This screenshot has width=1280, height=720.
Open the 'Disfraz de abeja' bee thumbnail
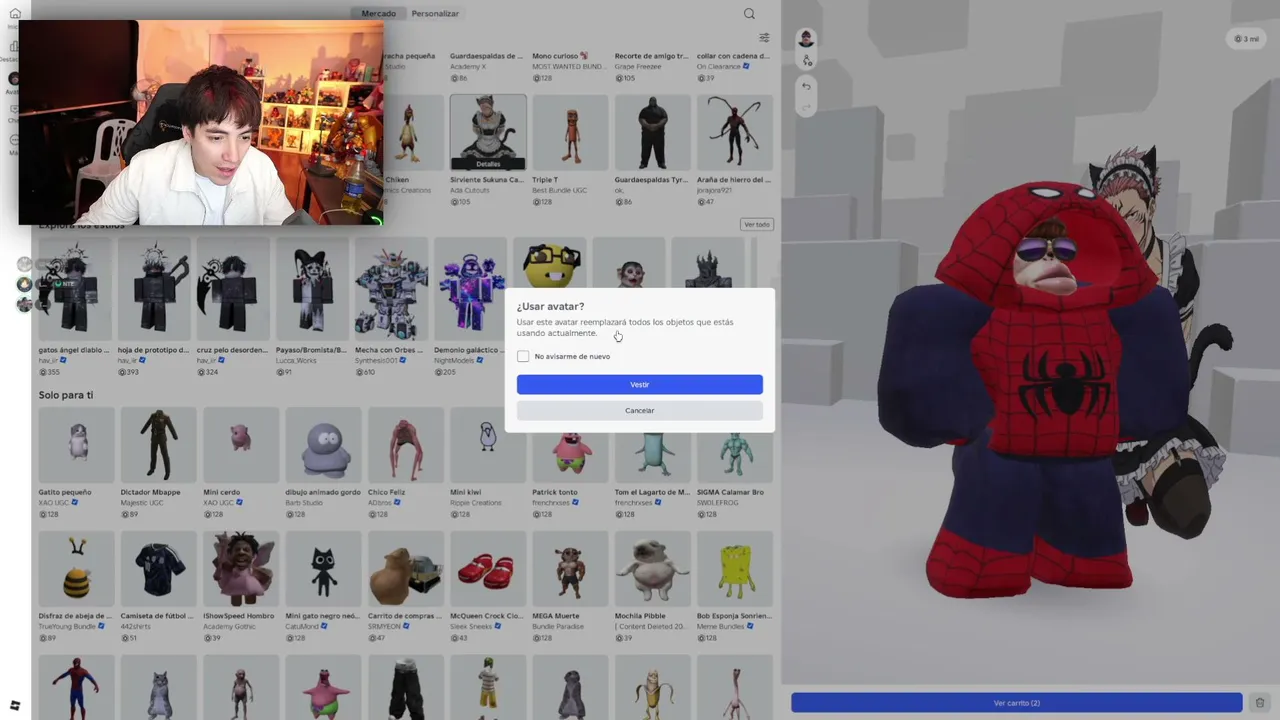[x=76, y=569]
